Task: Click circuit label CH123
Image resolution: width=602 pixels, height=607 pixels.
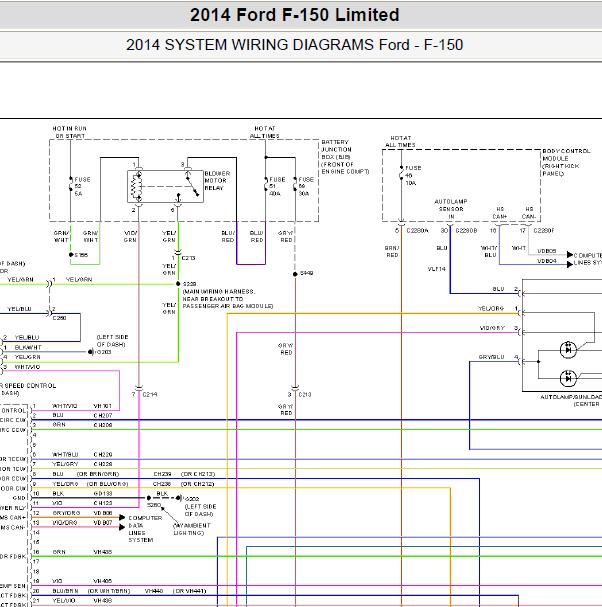Action: click(x=103, y=503)
